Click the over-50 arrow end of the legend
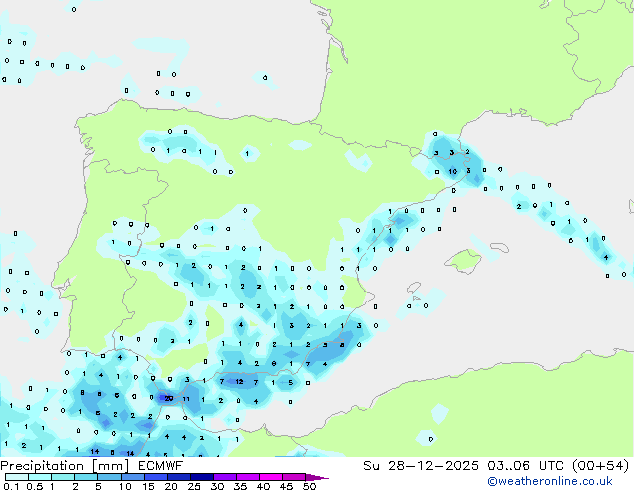The image size is (634, 490). (317, 477)
